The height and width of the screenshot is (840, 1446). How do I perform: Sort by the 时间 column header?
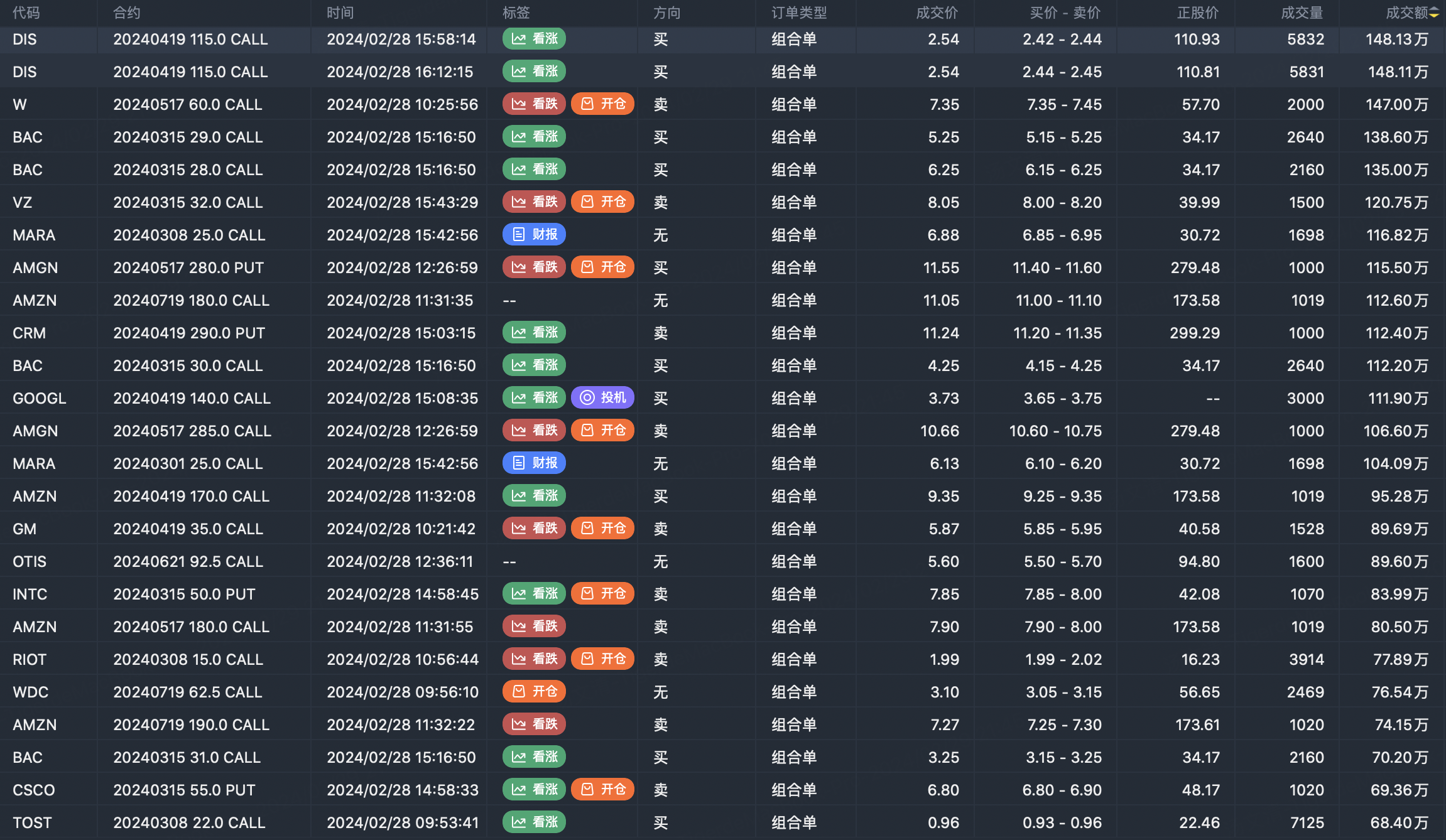click(340, 13)
